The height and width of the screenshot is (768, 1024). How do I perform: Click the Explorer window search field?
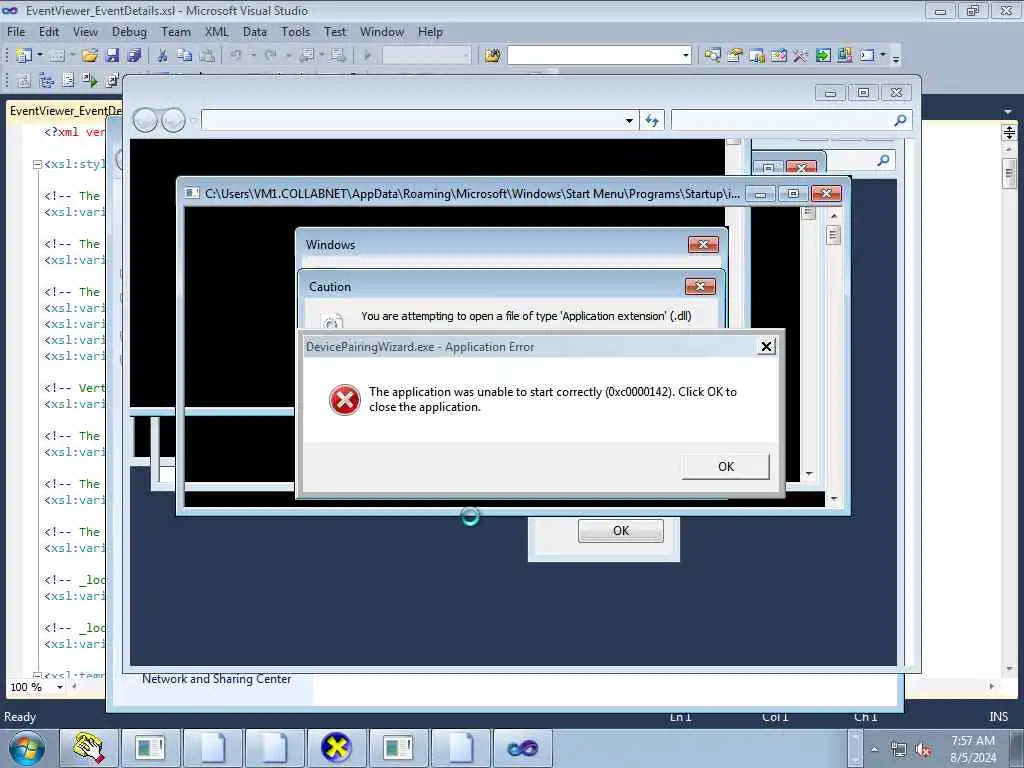(782, 120)
